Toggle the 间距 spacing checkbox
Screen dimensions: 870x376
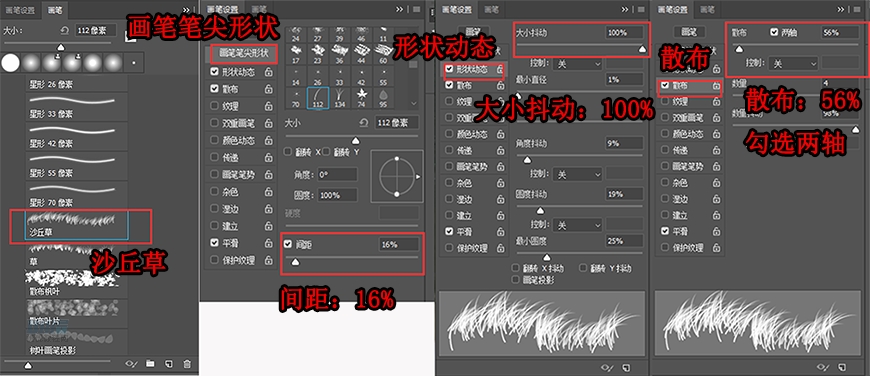pos(287,244)
